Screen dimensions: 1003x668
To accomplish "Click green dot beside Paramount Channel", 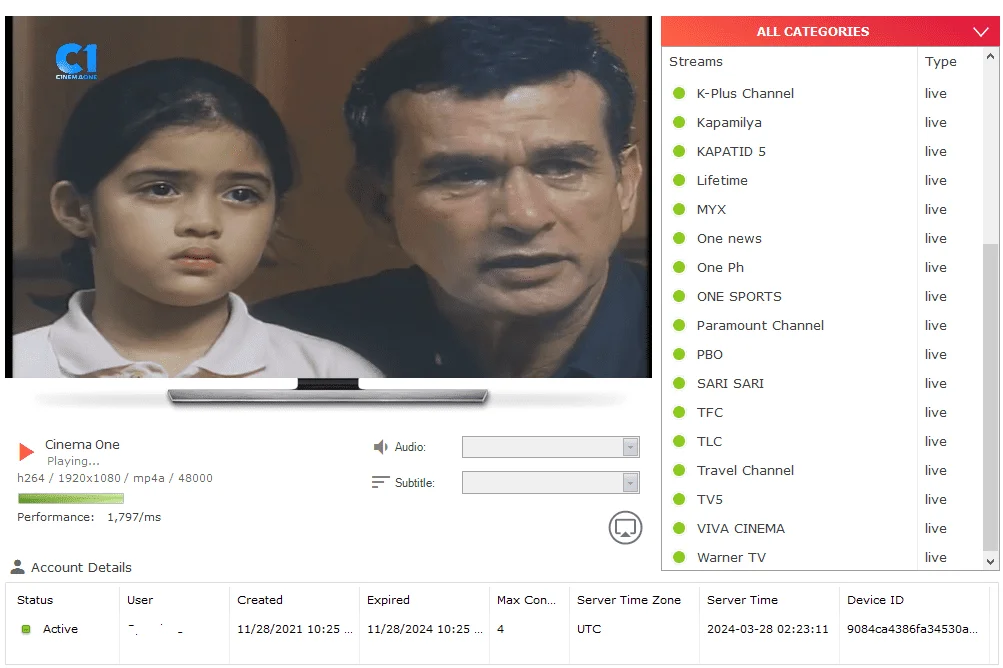I will coord(679,325).
